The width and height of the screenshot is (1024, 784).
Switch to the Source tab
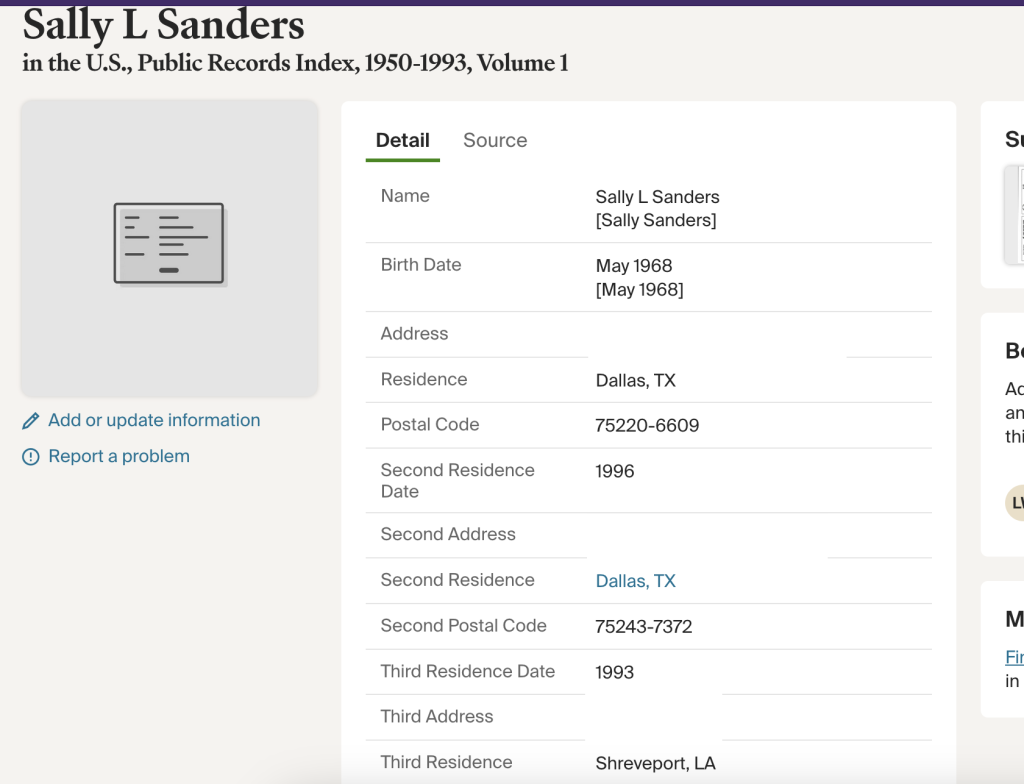pos(495,140)
